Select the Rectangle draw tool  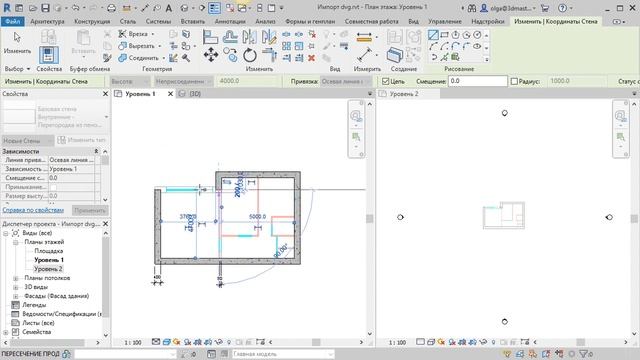(444, 35)
